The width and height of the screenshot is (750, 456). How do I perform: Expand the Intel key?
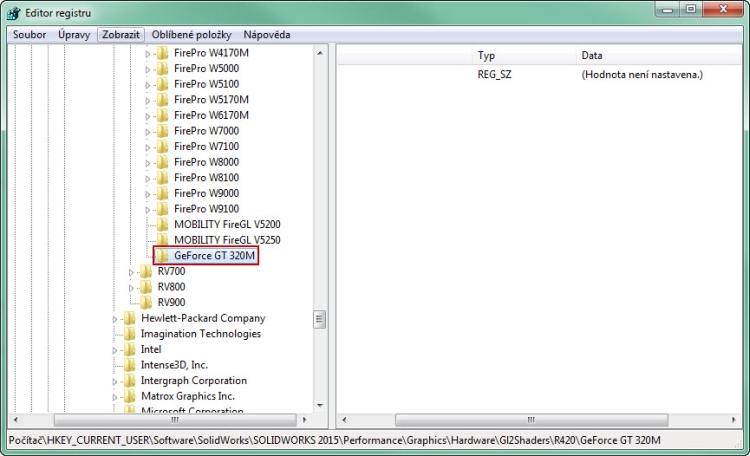point(115,350)
